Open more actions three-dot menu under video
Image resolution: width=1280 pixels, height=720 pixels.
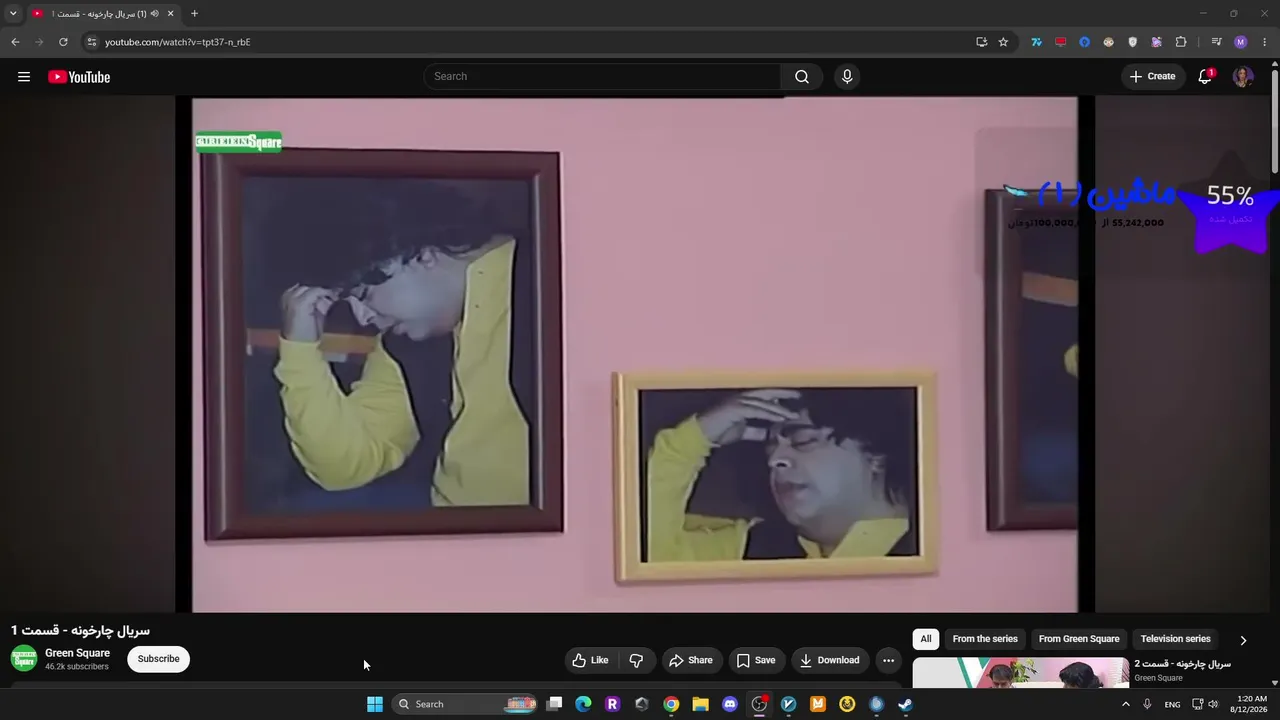tap(888, 660)
